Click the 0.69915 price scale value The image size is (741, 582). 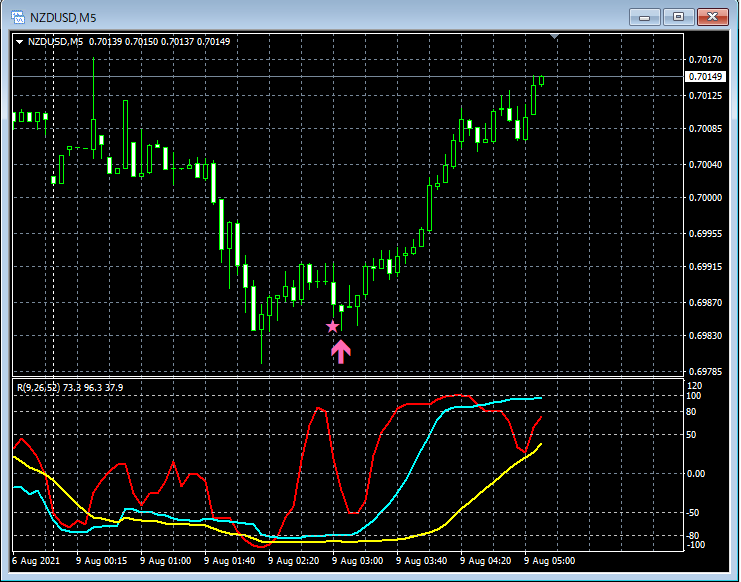click(706, 266)
